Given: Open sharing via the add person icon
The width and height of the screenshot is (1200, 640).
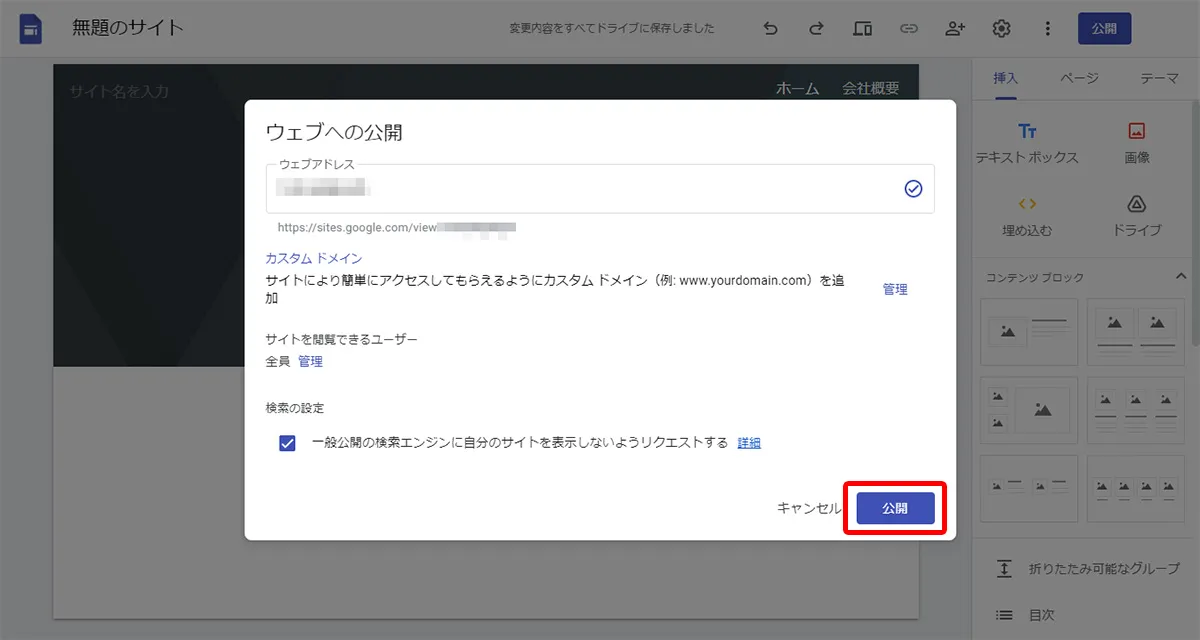Looking at the screenshot, I should pos(955,28).
